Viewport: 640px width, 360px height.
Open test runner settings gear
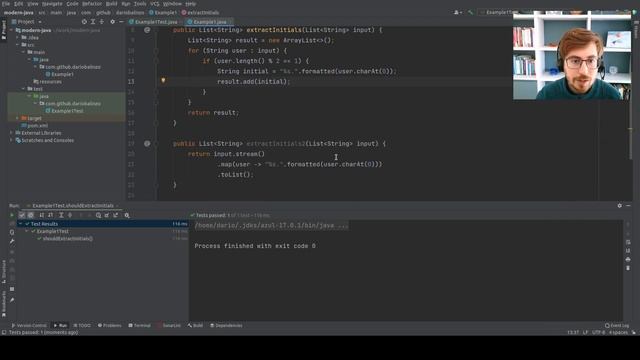click(127, 215)
